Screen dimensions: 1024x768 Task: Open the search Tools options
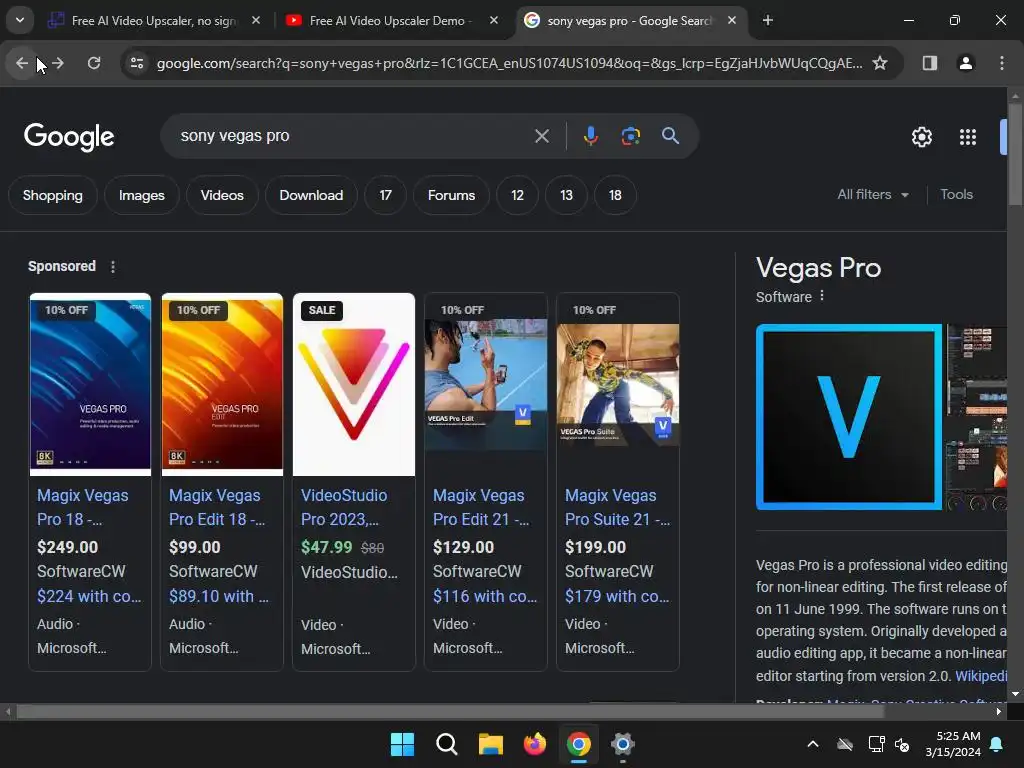(x=956, y=195)
